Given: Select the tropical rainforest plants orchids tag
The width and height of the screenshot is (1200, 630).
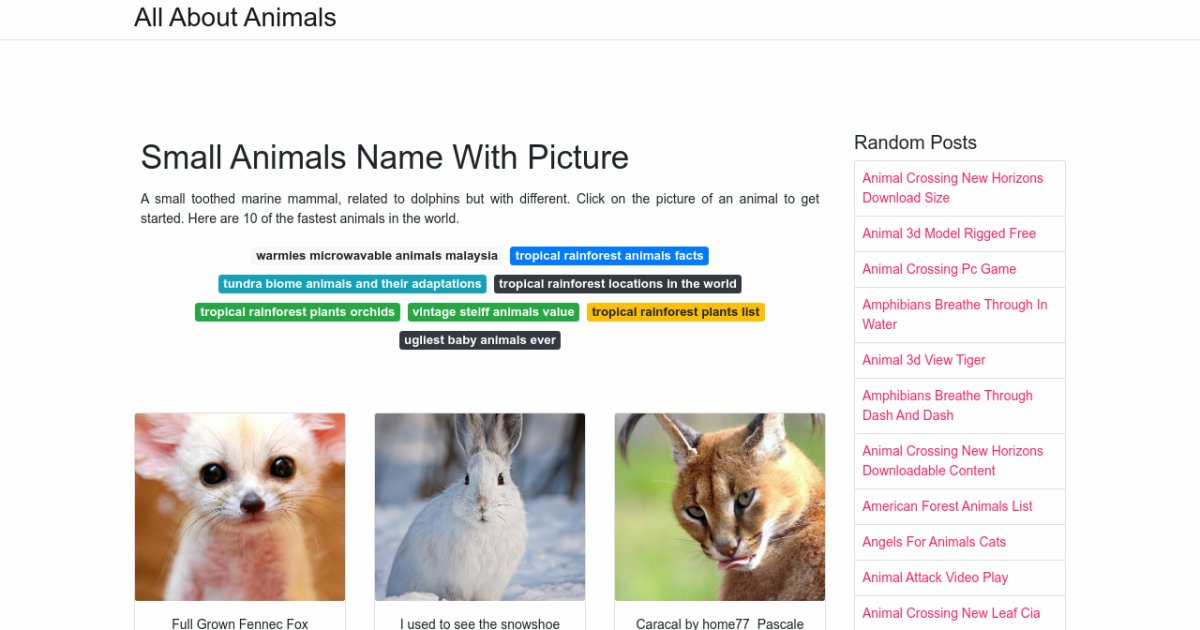Looking at the screenshot, I should coord(297,312).
